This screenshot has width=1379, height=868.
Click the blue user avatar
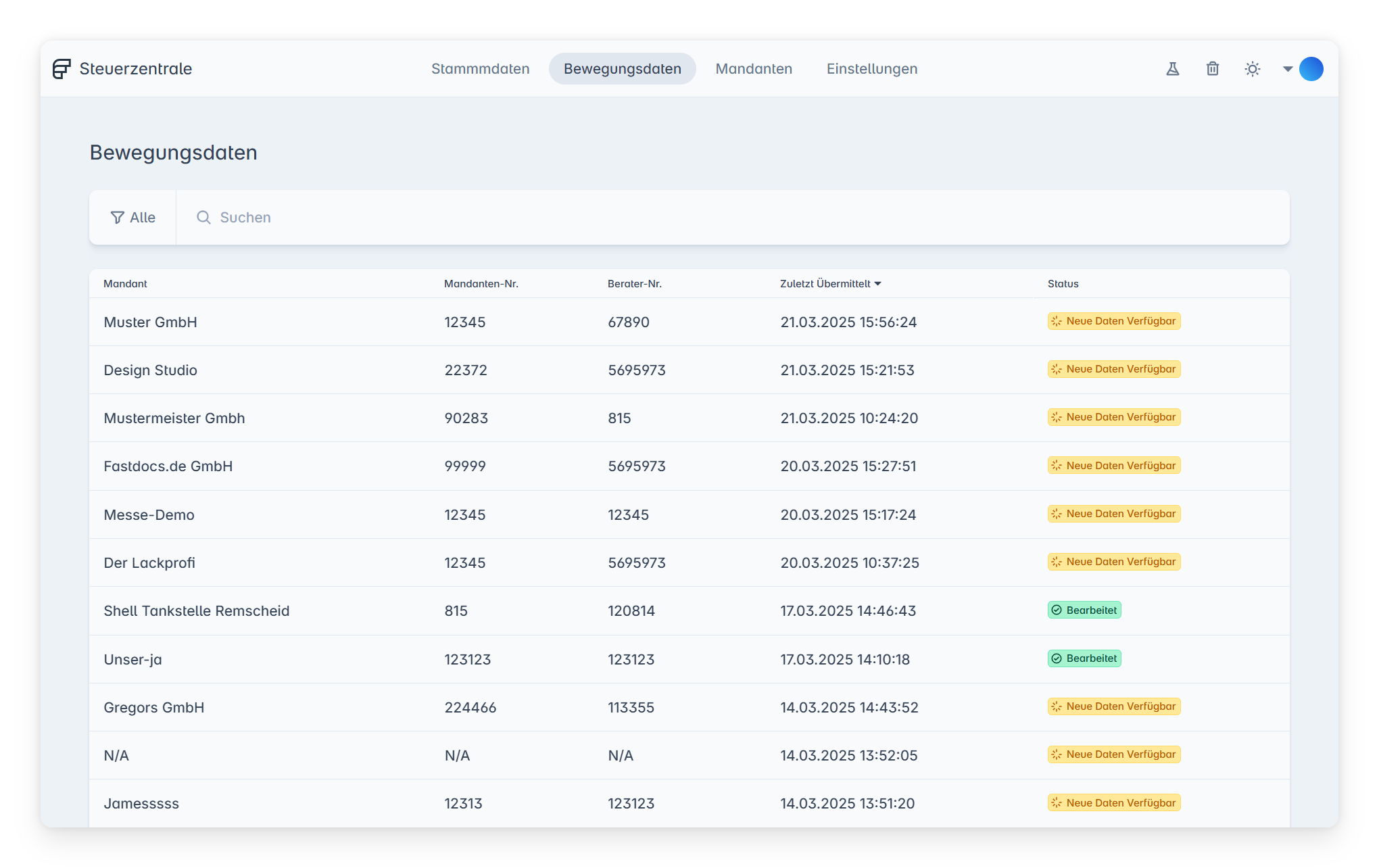(1311, 69)
